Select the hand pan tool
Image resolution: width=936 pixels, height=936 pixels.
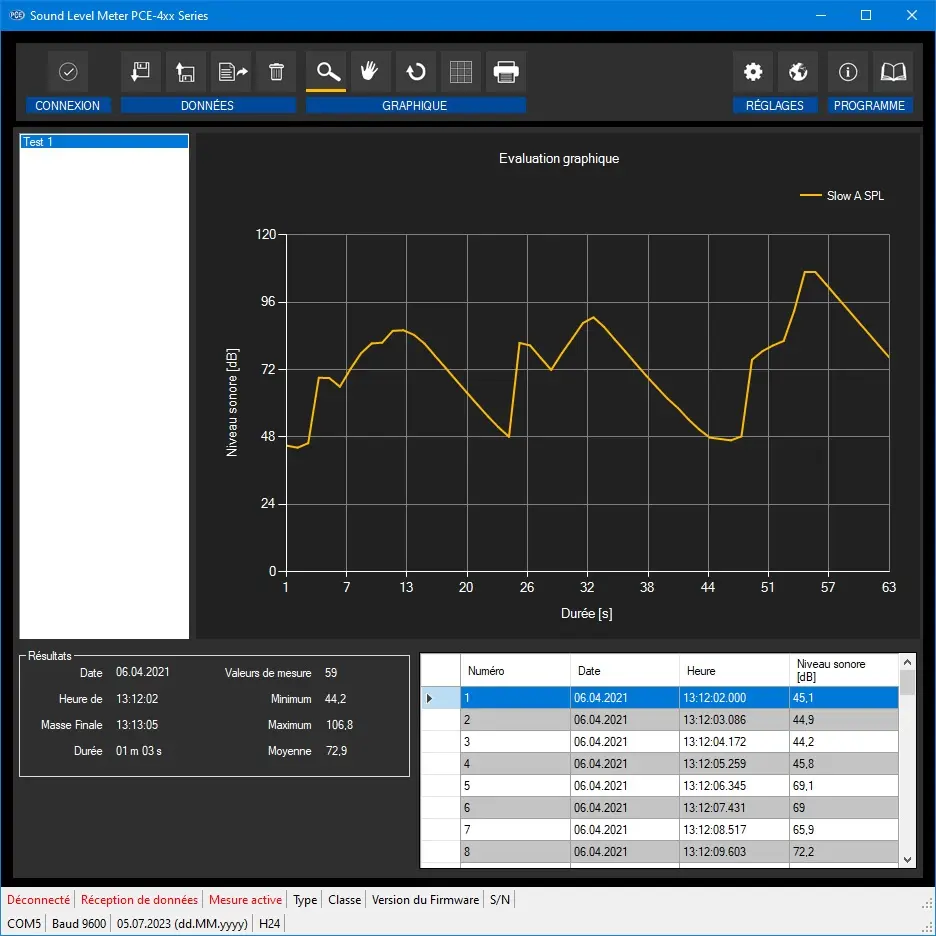click(x=370, y=72)
